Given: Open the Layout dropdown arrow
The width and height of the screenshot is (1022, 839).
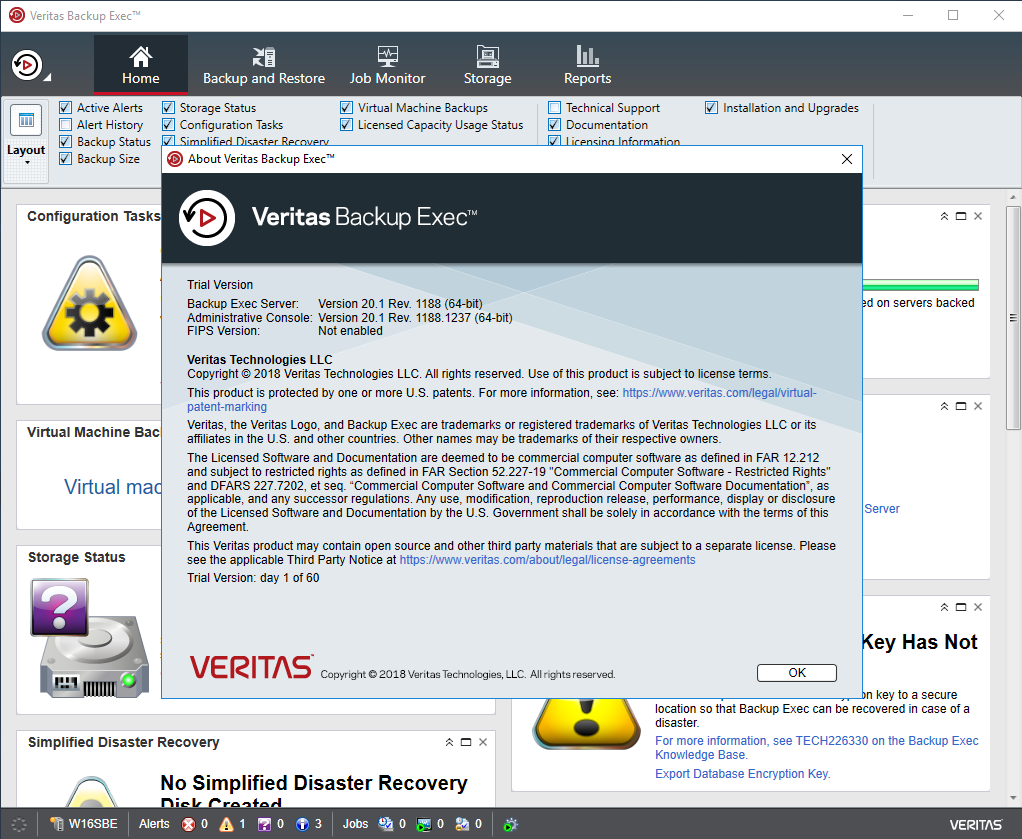Looking at the screenshot, I should coord(27,162).
